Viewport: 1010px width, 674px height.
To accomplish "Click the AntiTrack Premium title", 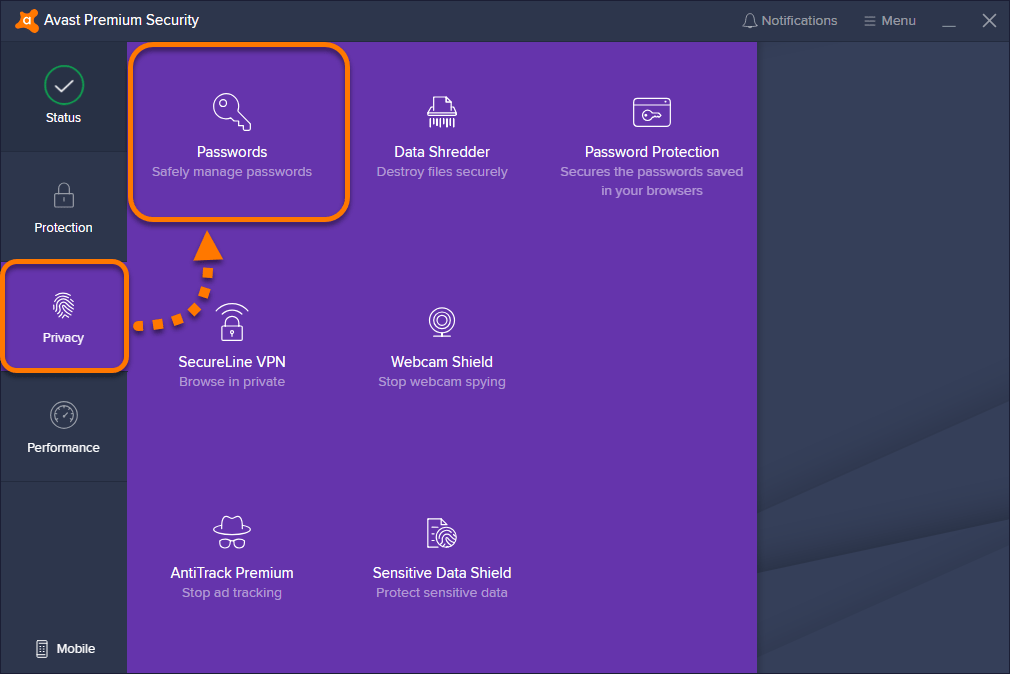I will coord(232,573).
